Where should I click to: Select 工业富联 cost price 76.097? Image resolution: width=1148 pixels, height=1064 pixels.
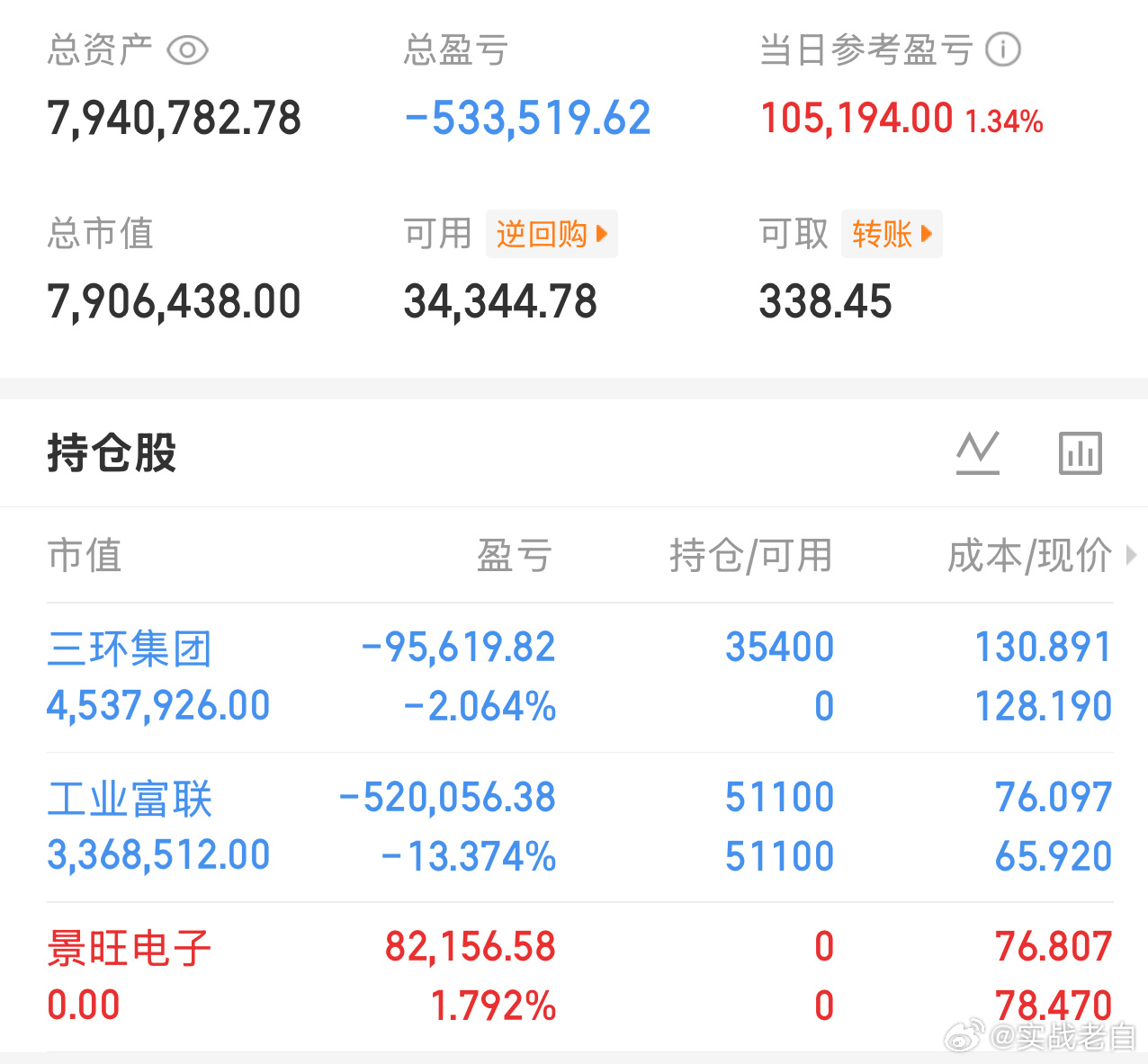1054,798
